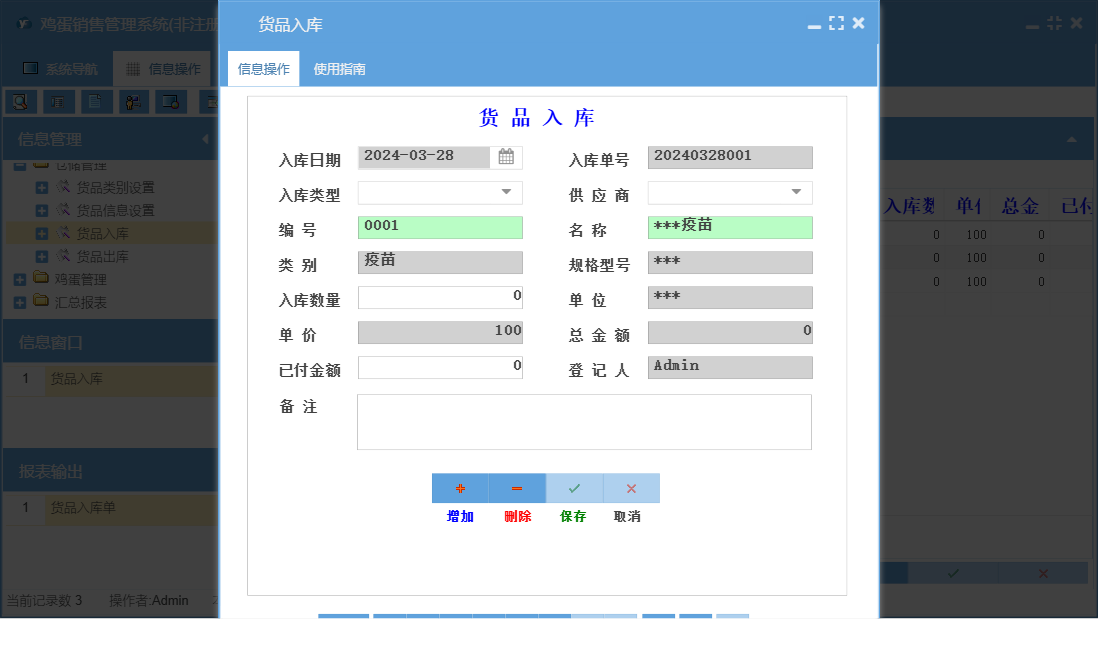Screen dimensions: 1098x655
Task: Select the 信息操作 tab in the dialog
Action: [x=264, y=69]
